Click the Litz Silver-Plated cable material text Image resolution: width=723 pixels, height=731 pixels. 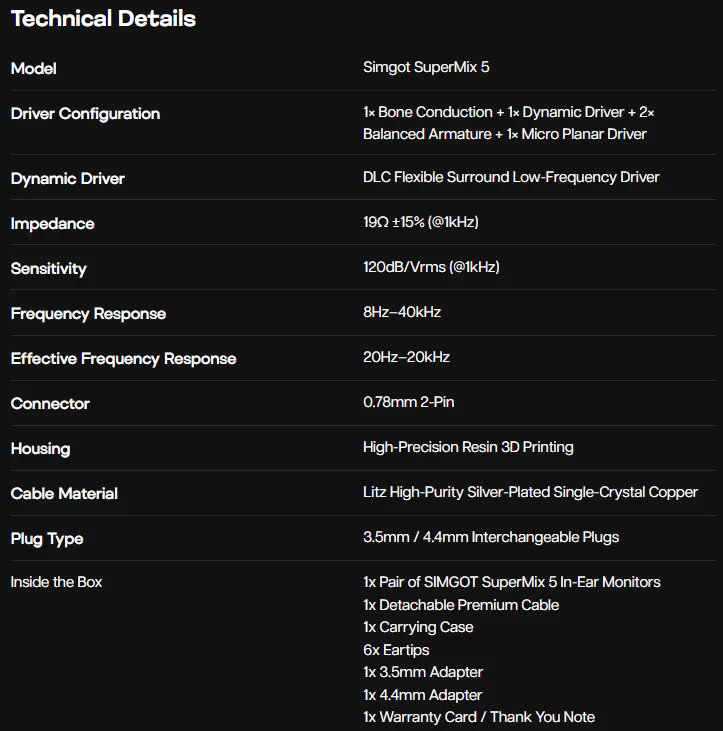click(x=530, y=492)
